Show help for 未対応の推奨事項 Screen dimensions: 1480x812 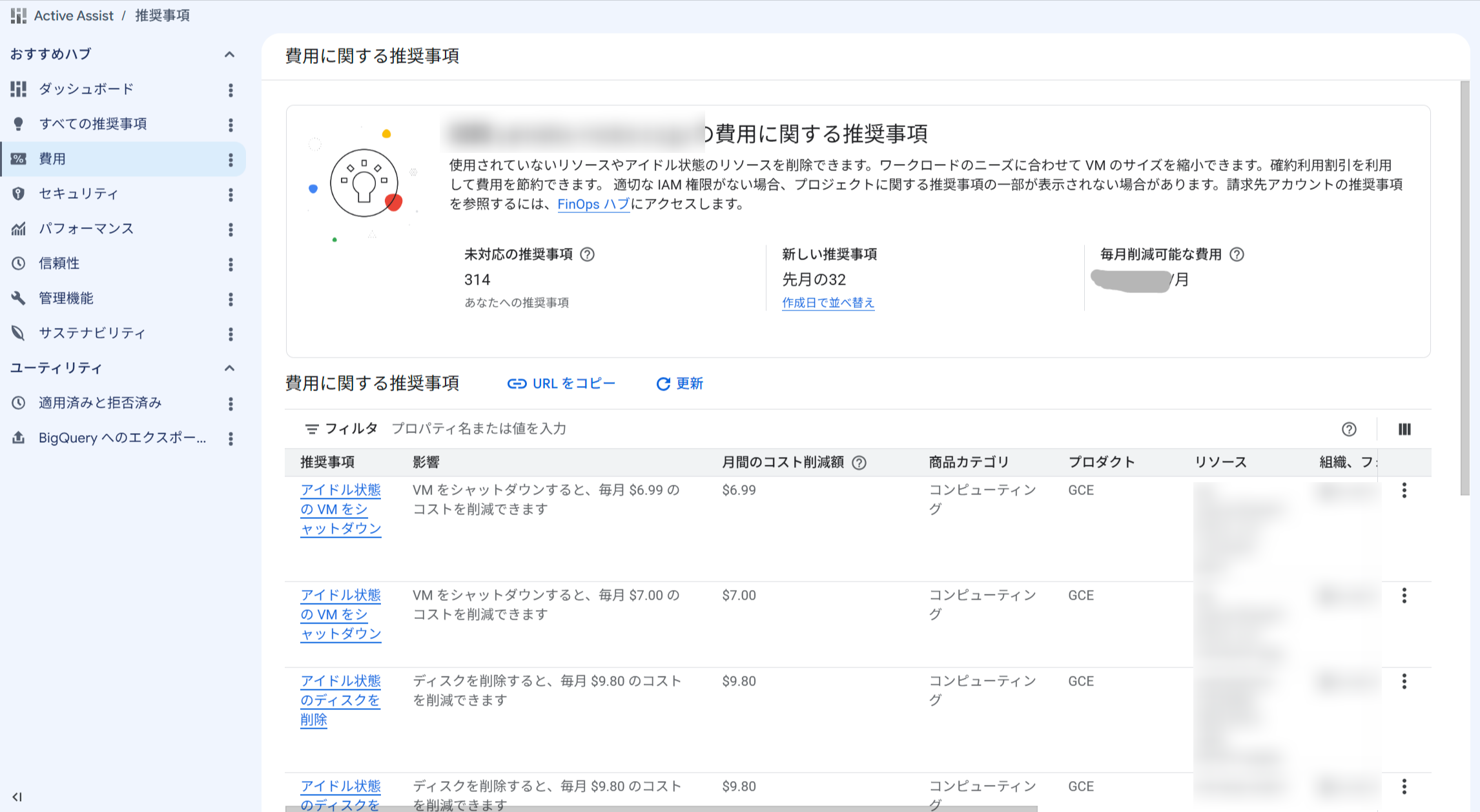tap(587, 254)
